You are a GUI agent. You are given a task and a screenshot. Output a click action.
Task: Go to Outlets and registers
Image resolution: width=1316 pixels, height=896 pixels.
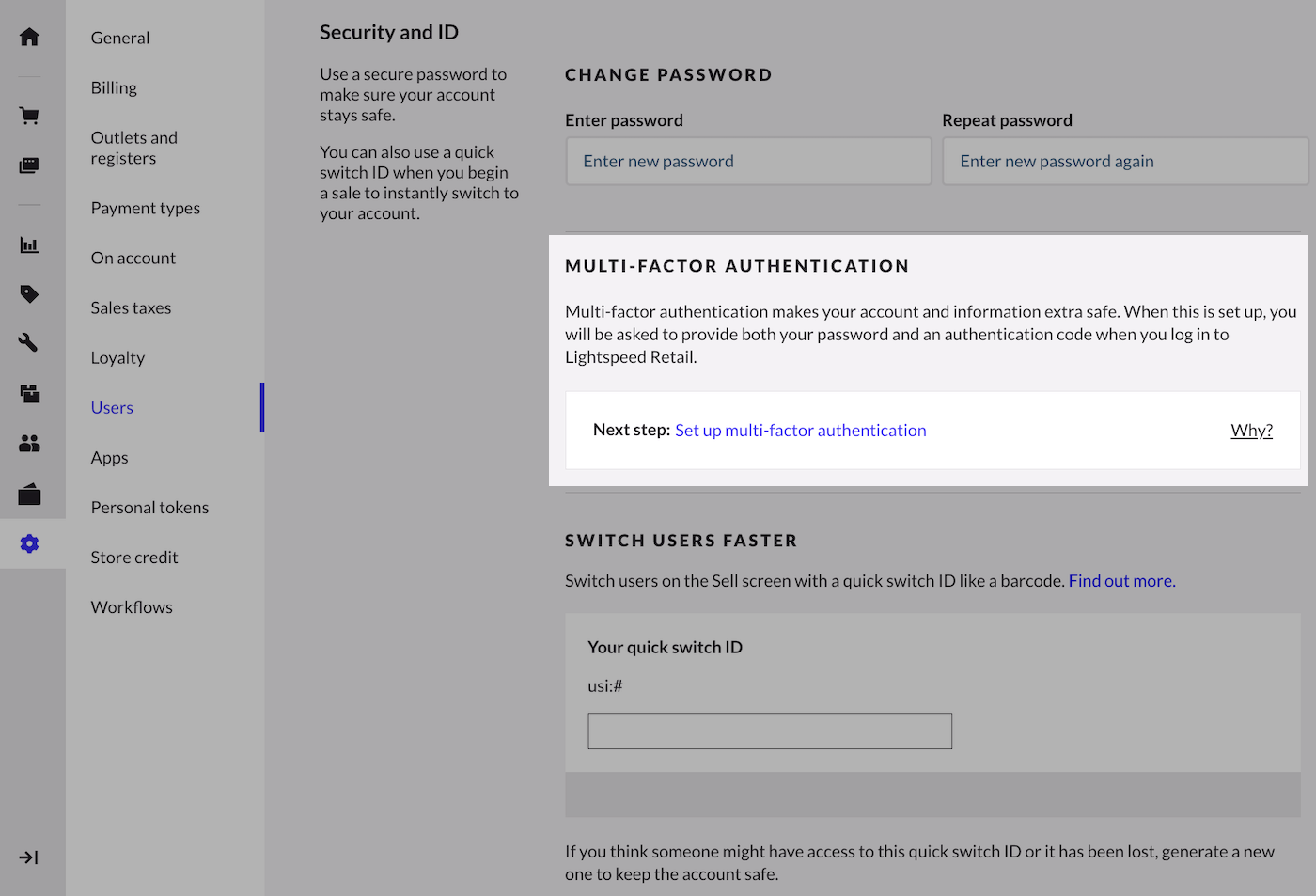click(134, 148)
